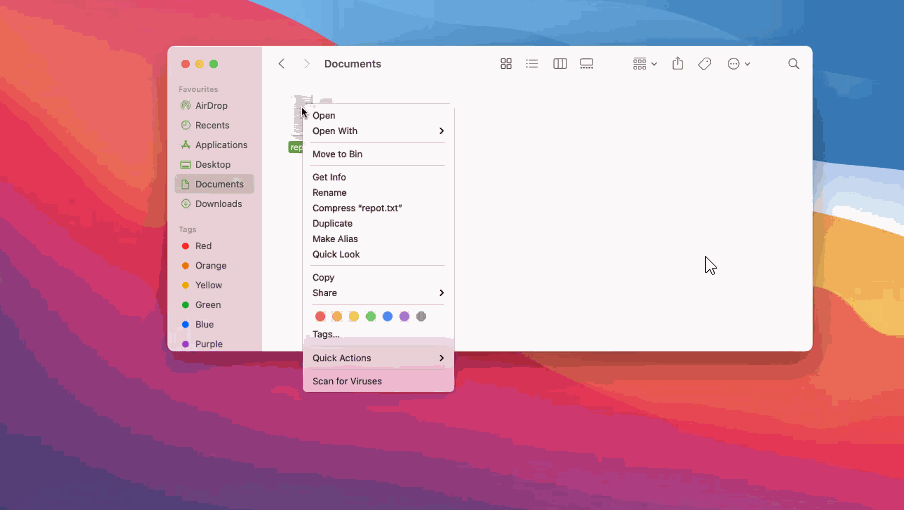The width and height of the screenshot is (904, 510).
Task: Switch to list view
Action: 532,64
